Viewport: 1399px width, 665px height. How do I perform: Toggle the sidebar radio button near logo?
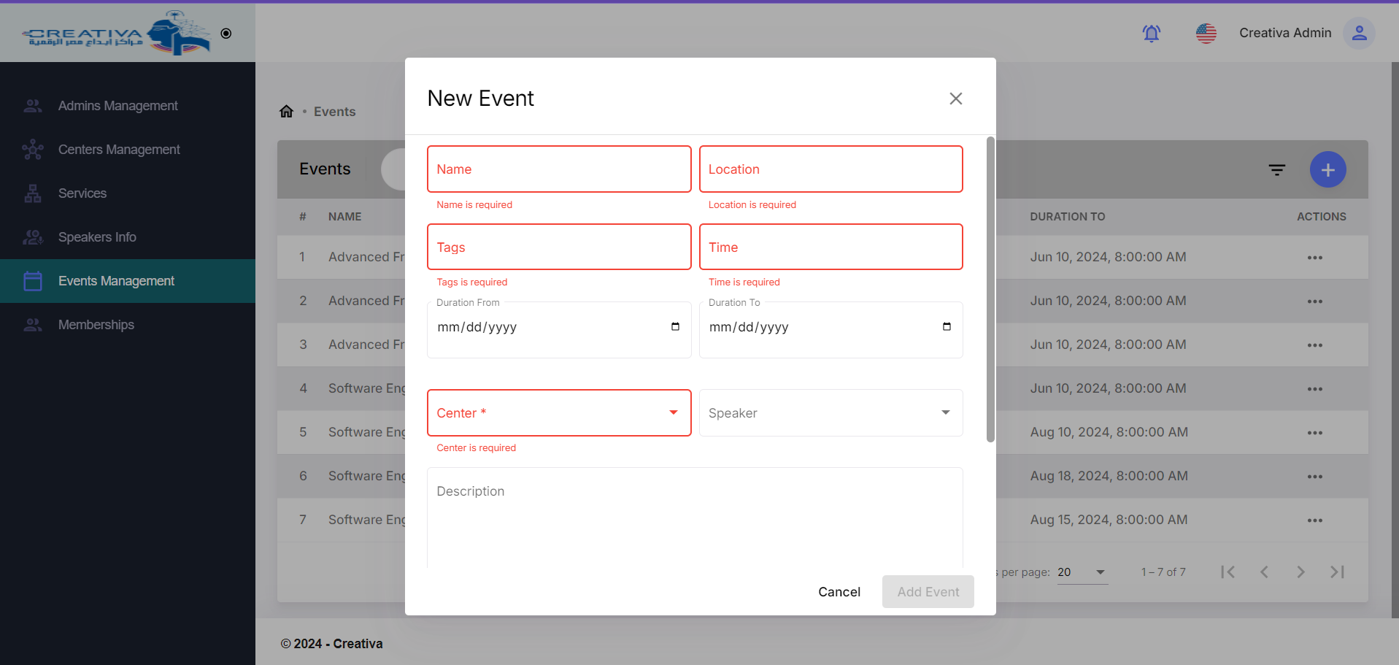pos(226,33)
